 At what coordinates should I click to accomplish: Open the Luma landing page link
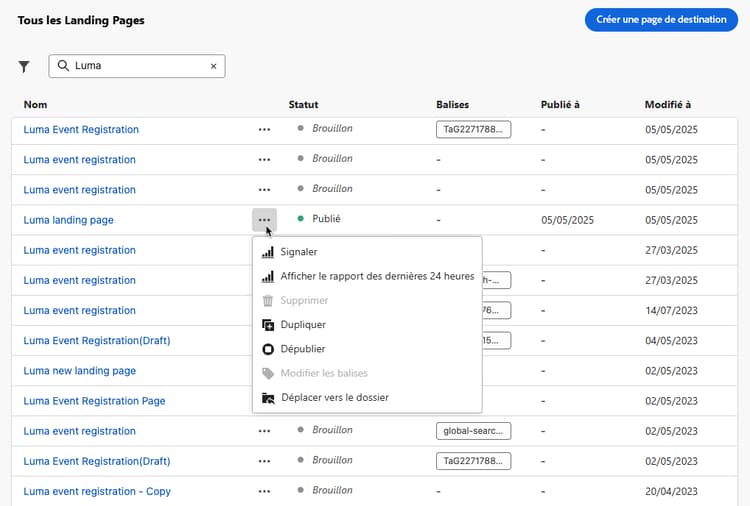tap(69, 220)
